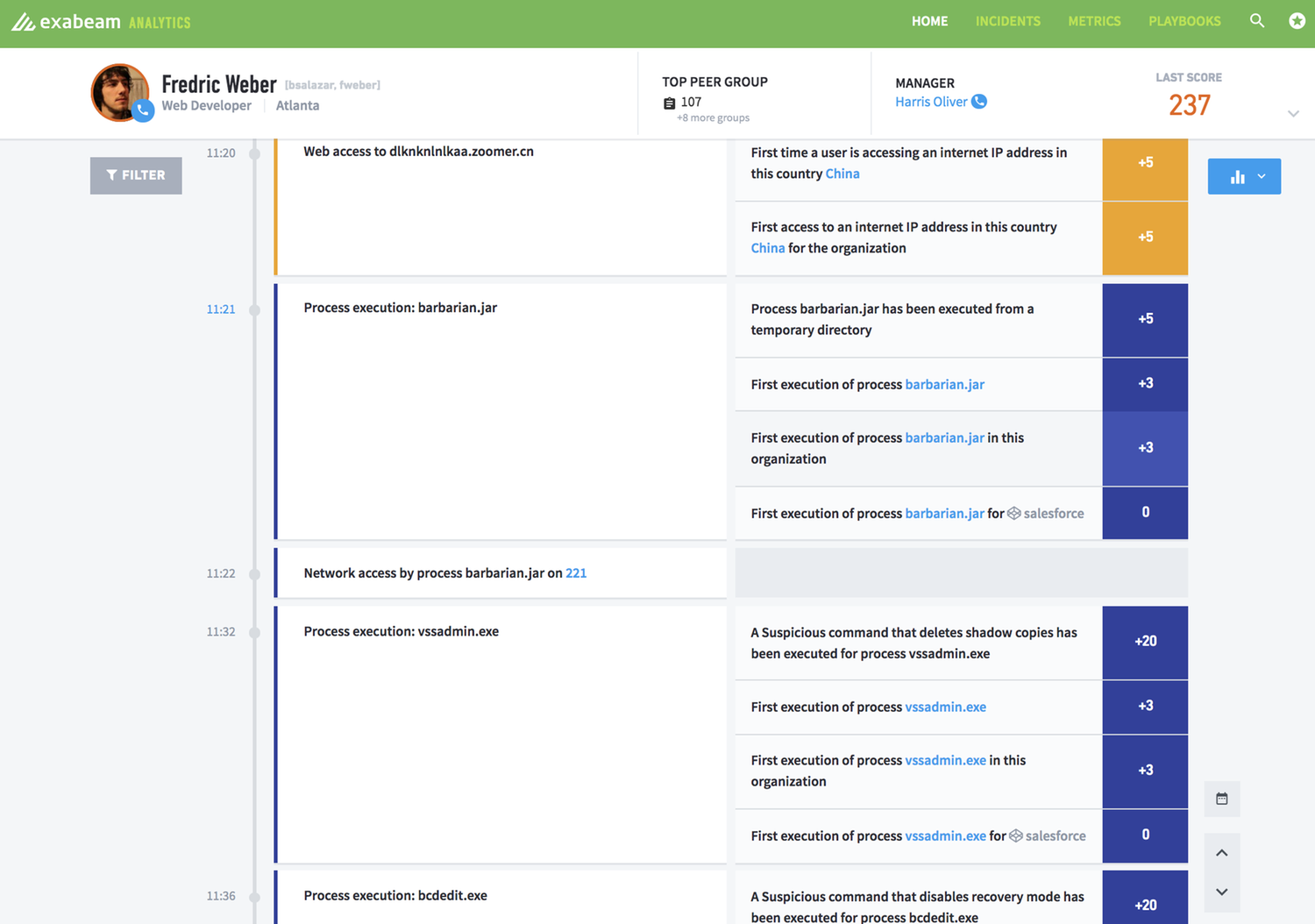Click the exabeam Analytics logo
Viewport: 1315px width, 924px height.
[101, 22]
